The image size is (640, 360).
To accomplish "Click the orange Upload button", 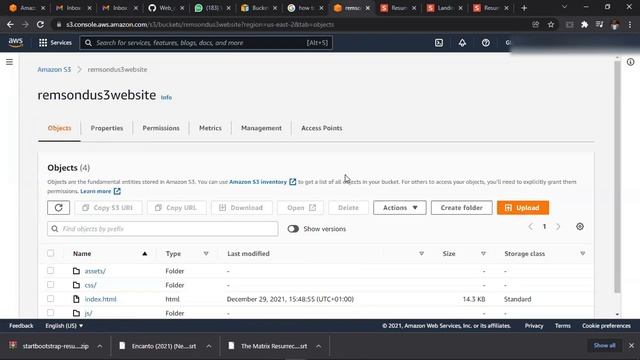I will tap(523, 208).
